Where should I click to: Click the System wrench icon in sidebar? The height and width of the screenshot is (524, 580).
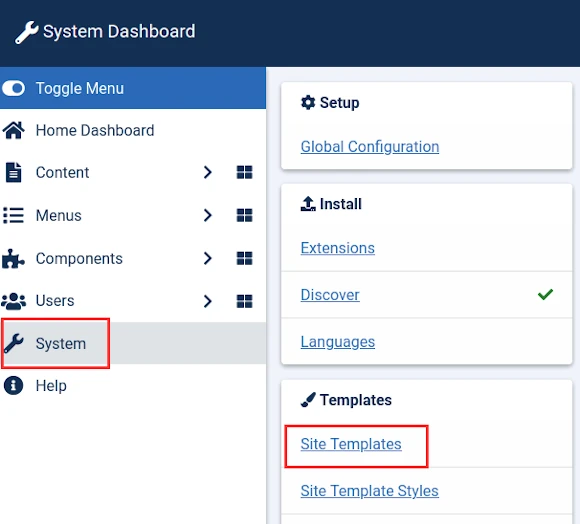pos(14,344)
